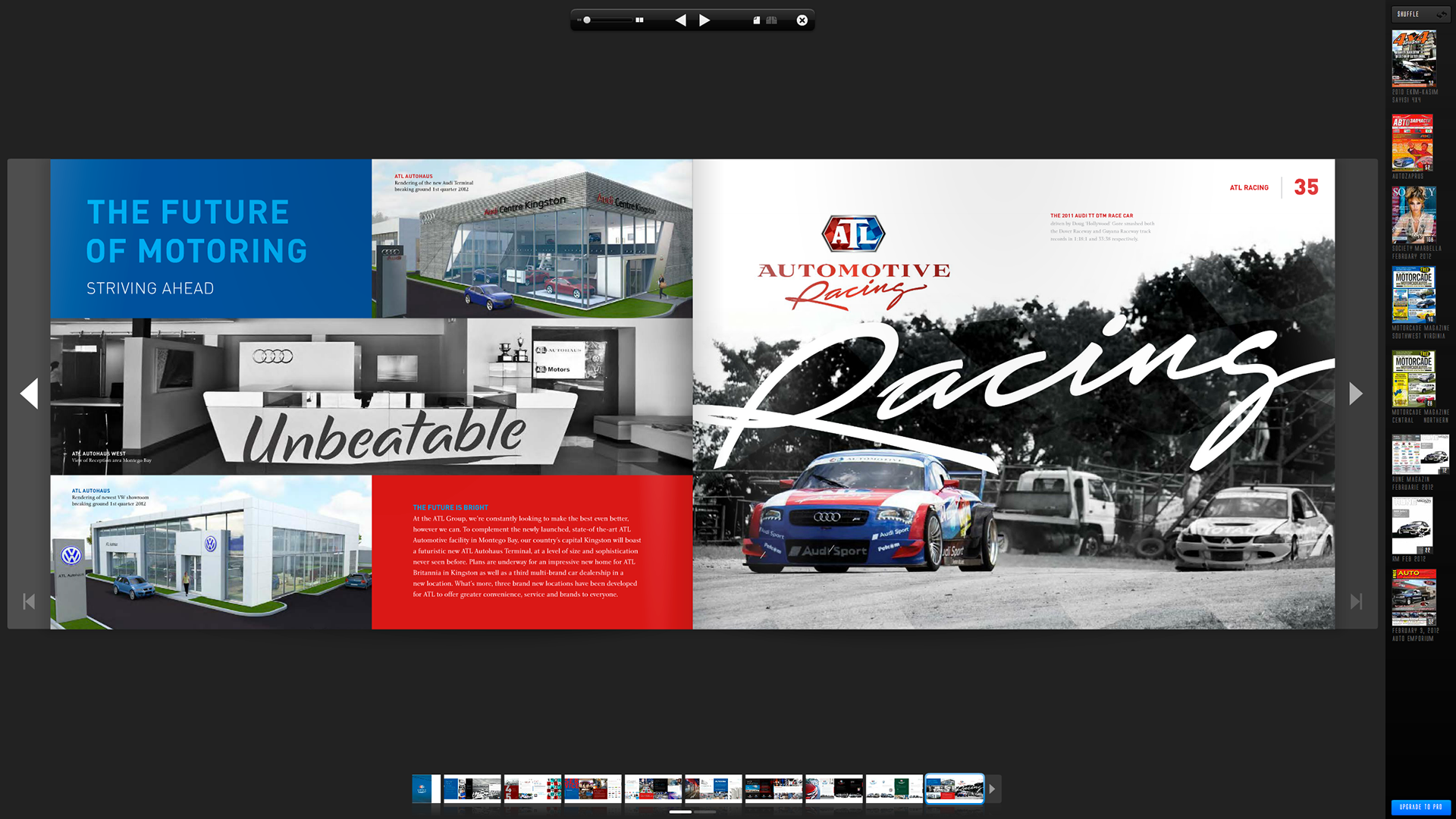Click 'Autozaprus' magazine caption

(1407, 177)
